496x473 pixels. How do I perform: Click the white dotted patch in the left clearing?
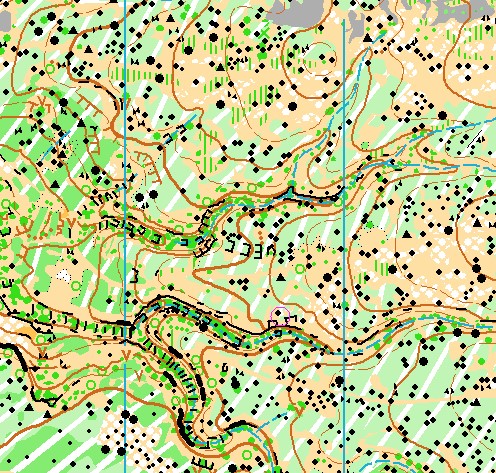click(63, 276)
